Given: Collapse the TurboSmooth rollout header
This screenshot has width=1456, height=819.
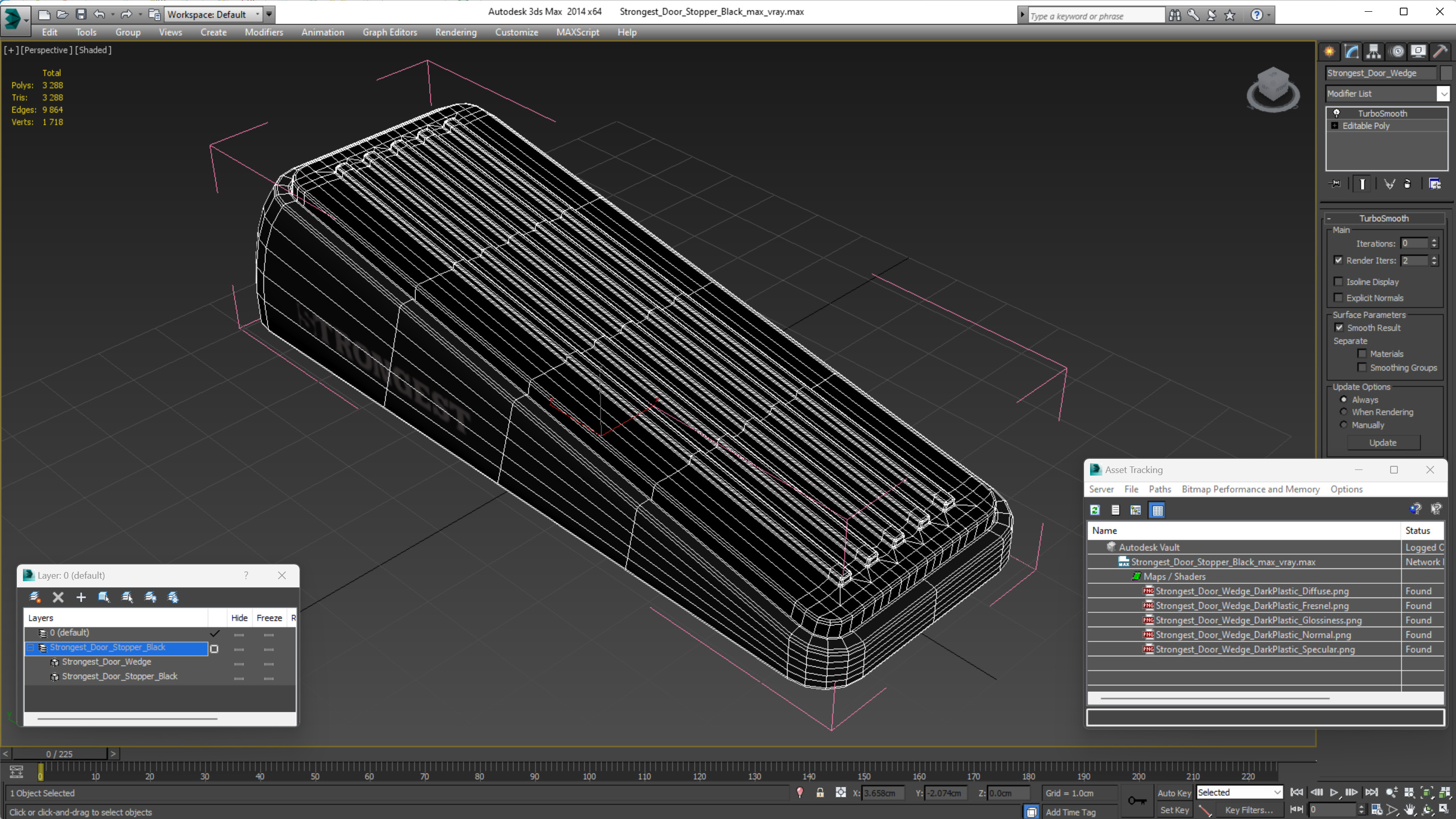Looking at the screenshot, I should tap(1384, 218).
